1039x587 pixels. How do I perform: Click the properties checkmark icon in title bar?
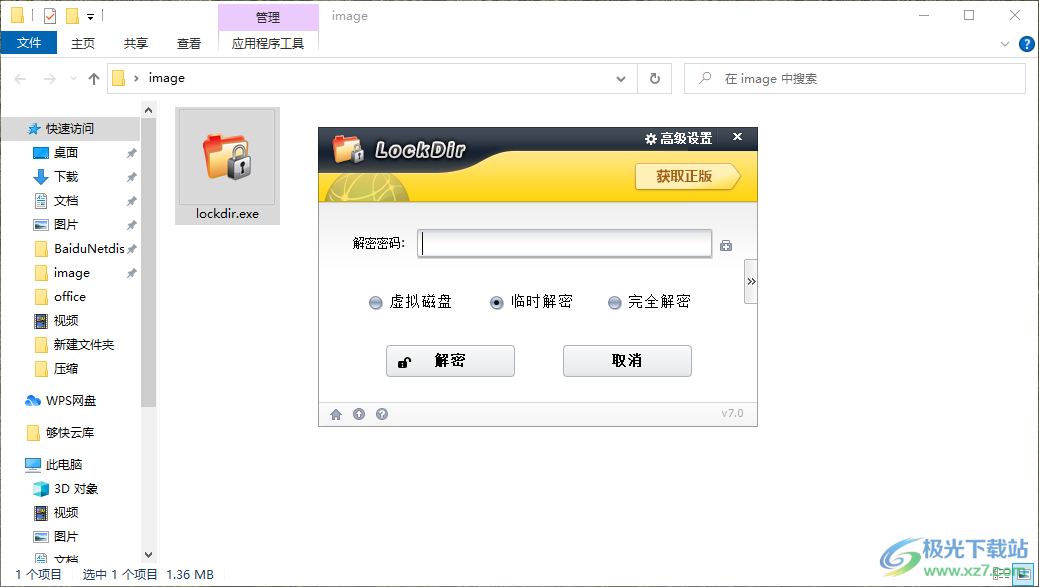click(x=50, y=15)
